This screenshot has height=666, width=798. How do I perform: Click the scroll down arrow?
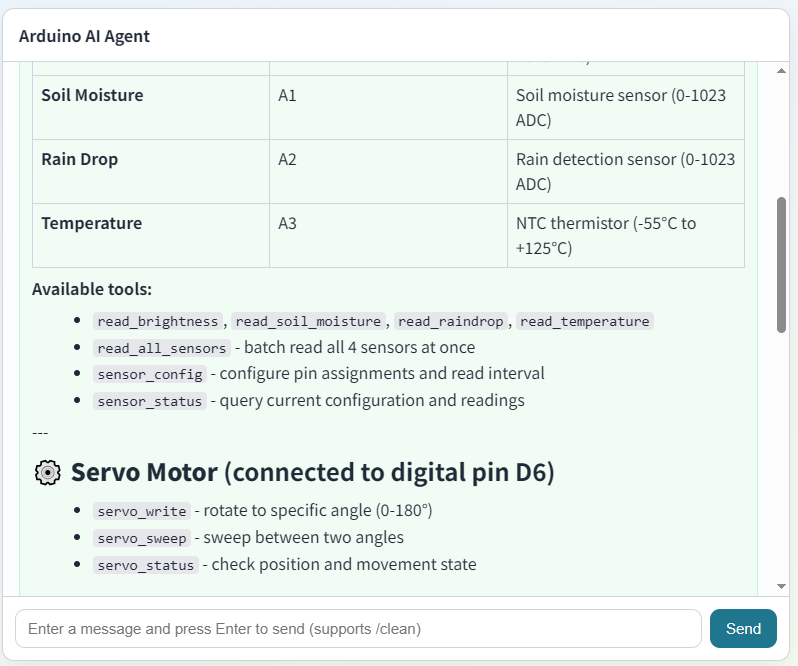tap(781, 586)
